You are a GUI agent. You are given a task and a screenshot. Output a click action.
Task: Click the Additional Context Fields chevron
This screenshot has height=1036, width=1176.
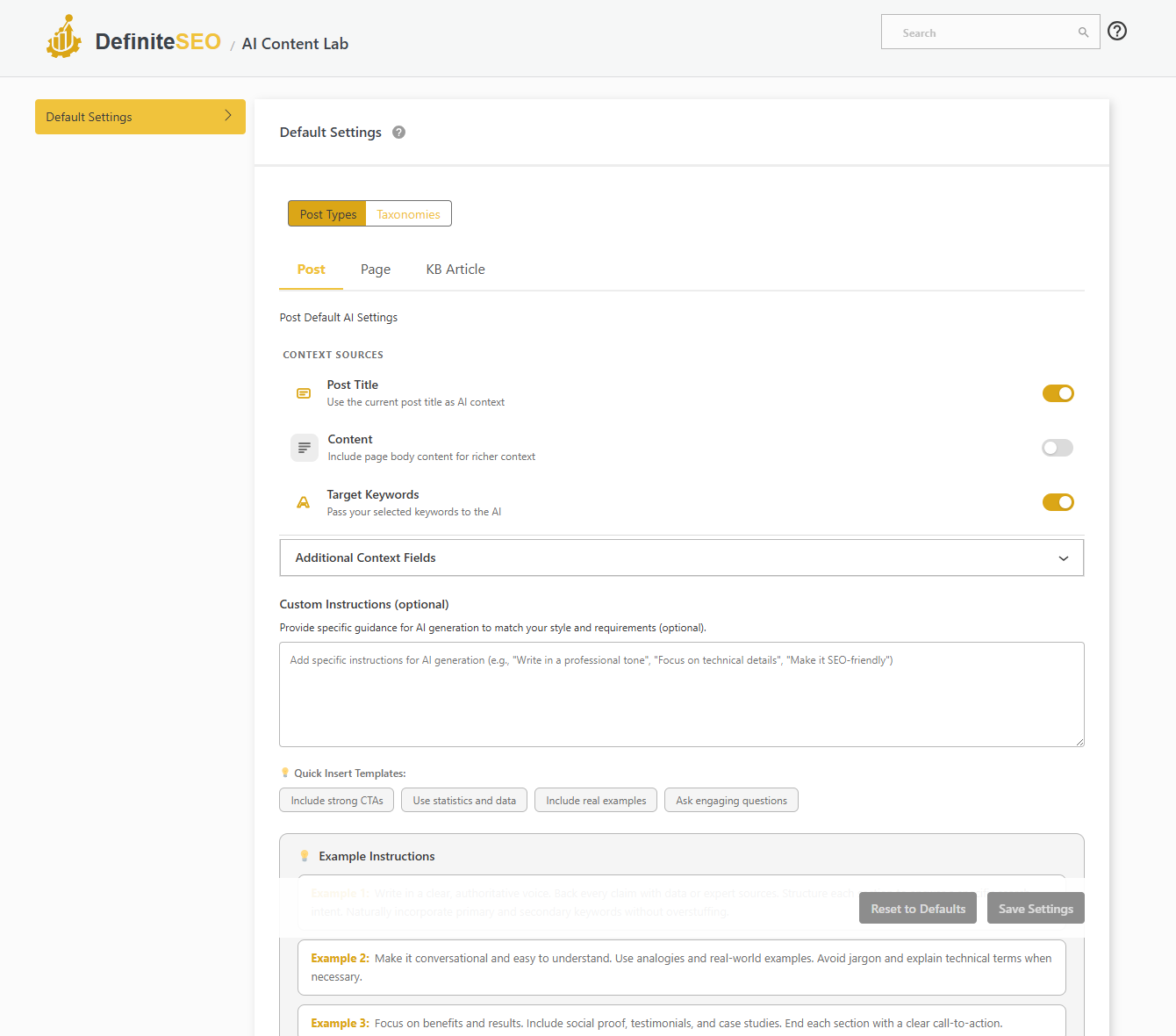[1064, 558]
